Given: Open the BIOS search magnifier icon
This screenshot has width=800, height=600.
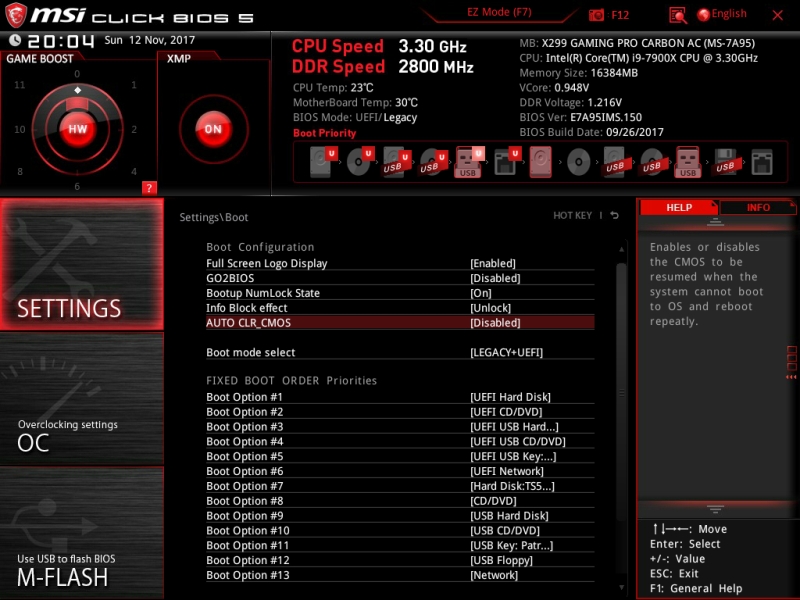Looking at the screenshot, I should tap(678, 15).
